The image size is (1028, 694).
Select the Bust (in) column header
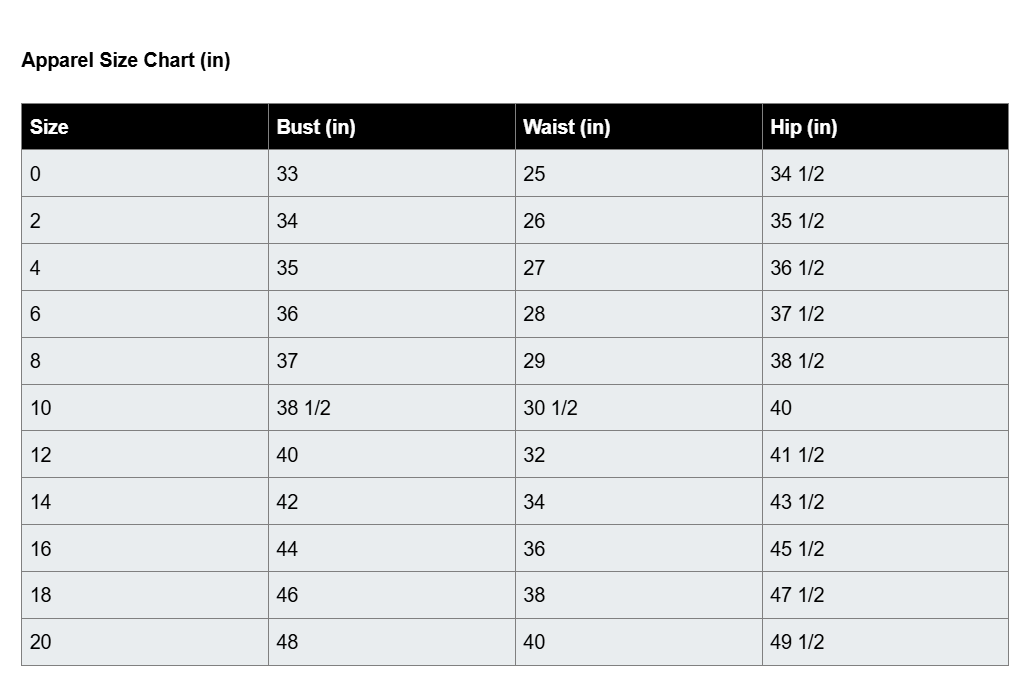pyautogui.click(x=316, y=126)
